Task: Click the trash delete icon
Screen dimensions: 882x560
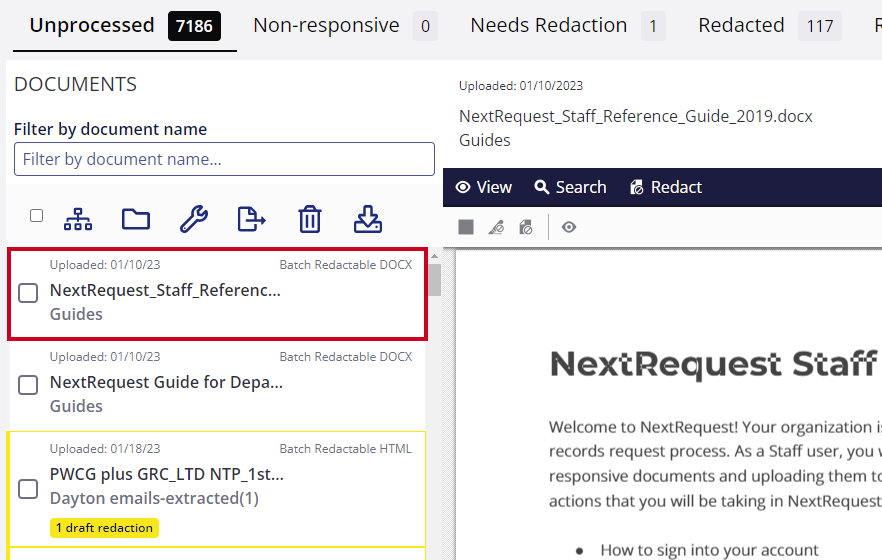Action: 310,219
